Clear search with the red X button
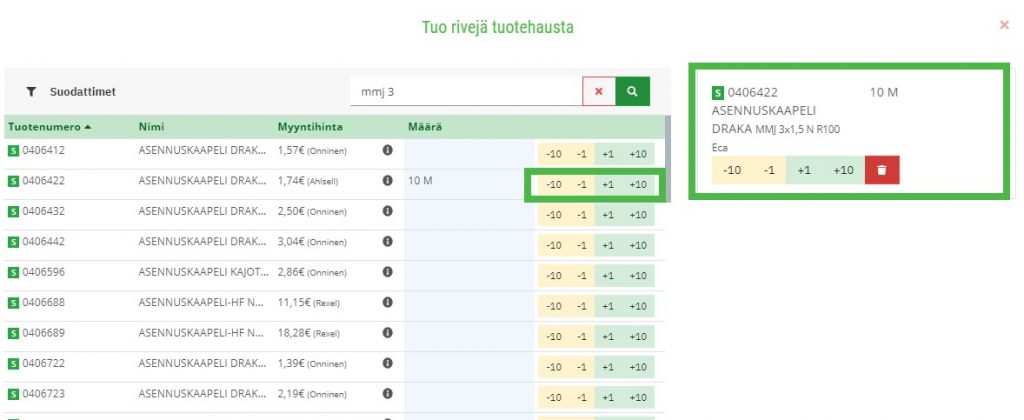This screenshot has height=420, width=1024. 599,91
